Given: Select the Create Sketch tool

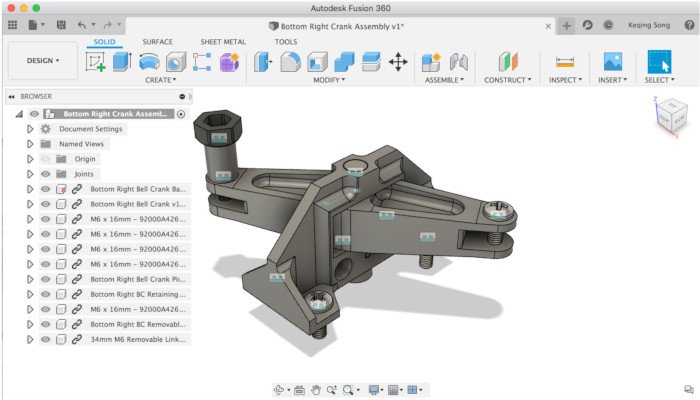Looking at the screenshot, I should click(96, 61).
